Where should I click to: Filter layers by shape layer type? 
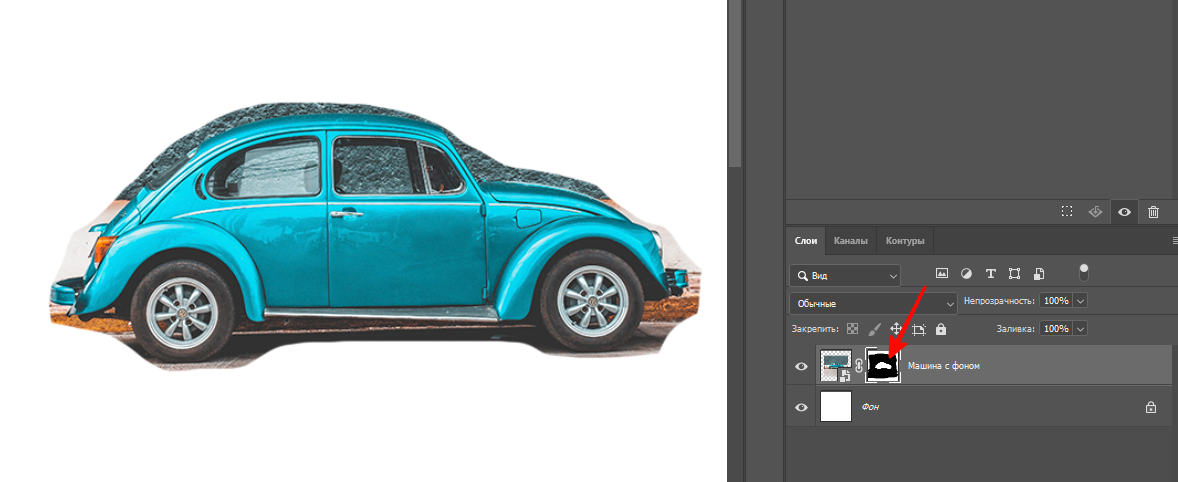coord(1014,273)
